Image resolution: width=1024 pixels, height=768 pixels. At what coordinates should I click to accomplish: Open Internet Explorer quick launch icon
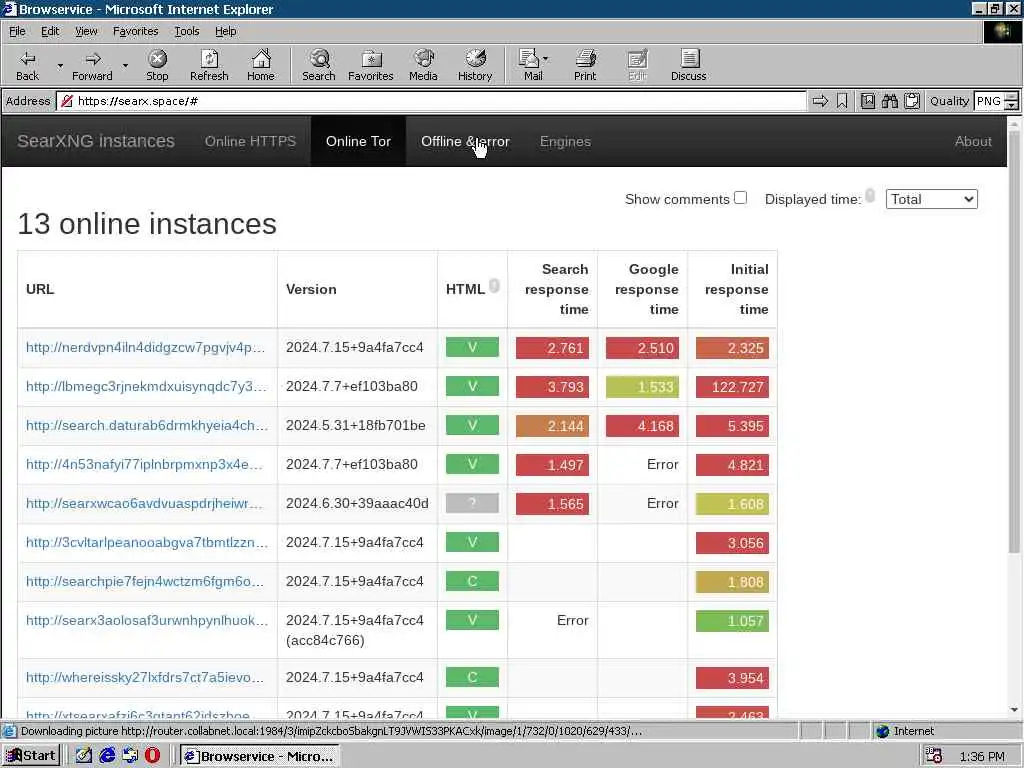(107, 756)
